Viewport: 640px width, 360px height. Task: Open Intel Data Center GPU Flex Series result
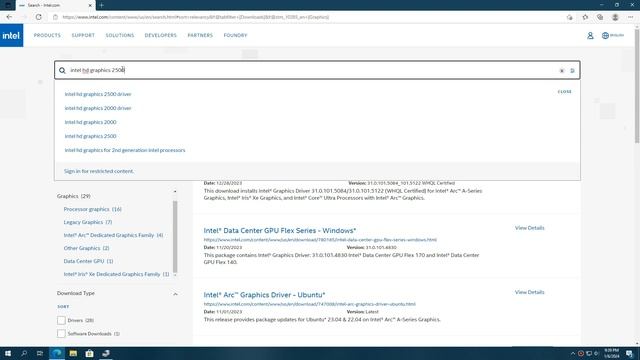pos(280,231)
